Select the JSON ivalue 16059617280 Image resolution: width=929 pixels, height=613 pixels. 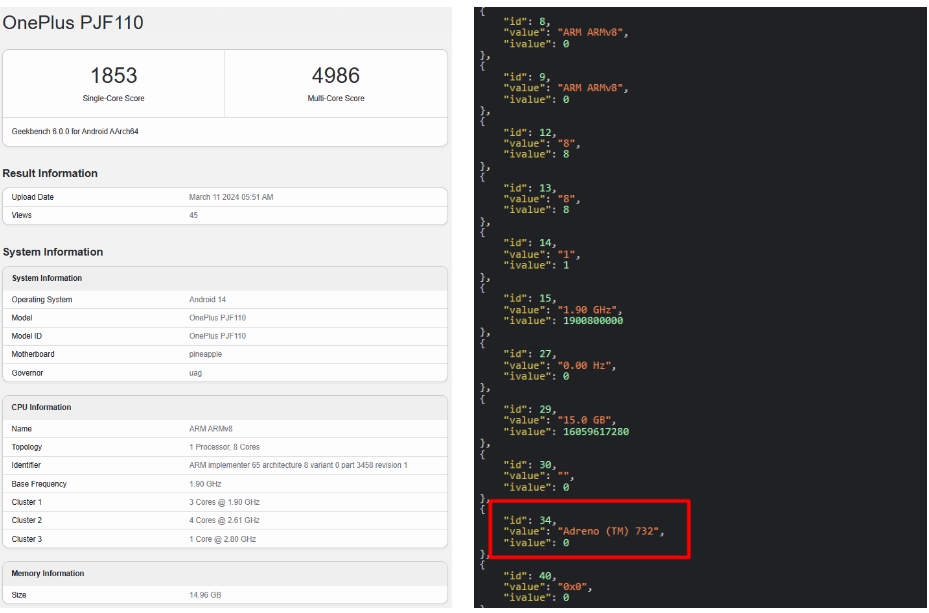pyautogui.click(x=596, y=432)
